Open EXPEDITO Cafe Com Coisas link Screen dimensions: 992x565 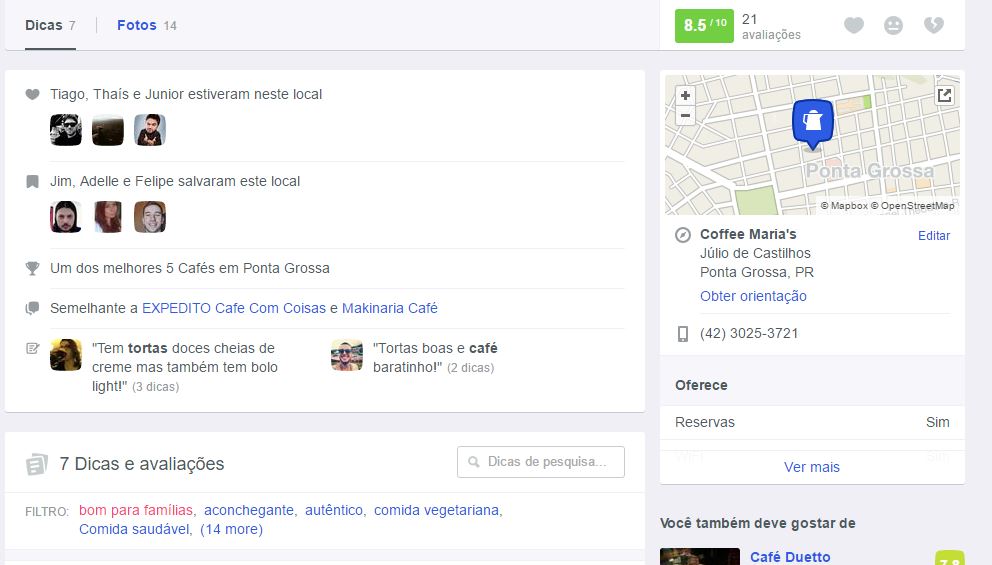click(233, 308)
